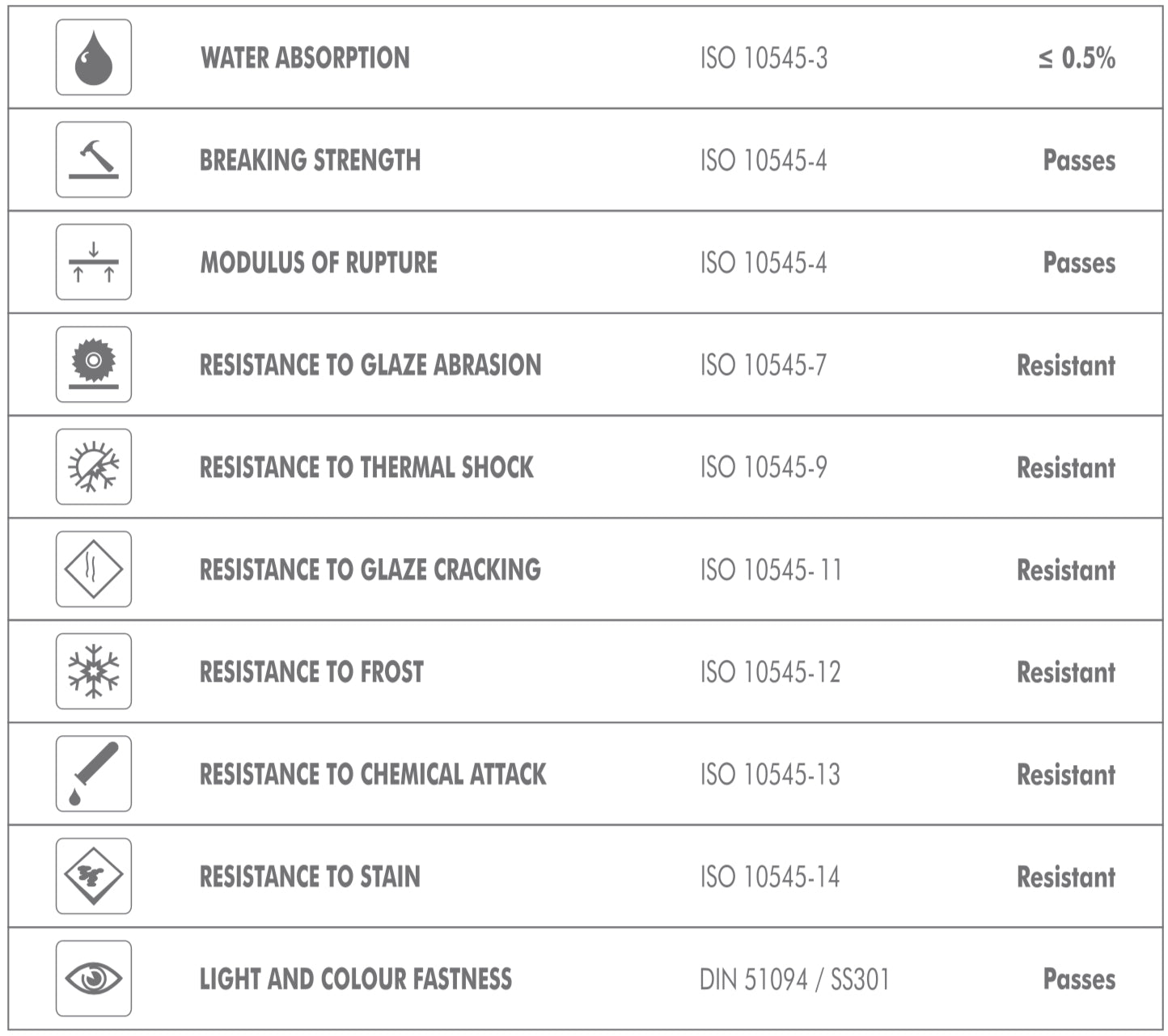Viewport: 1168px width, 1036px height.
Task: Click the glaze cracking diamond icon
Action: click(93, 569)
